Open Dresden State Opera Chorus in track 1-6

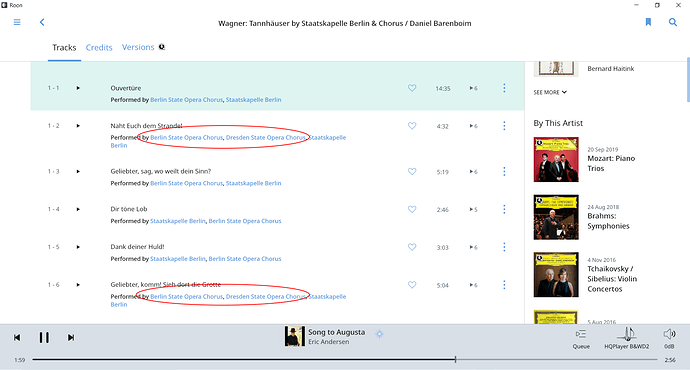click(x=265, y=297)
